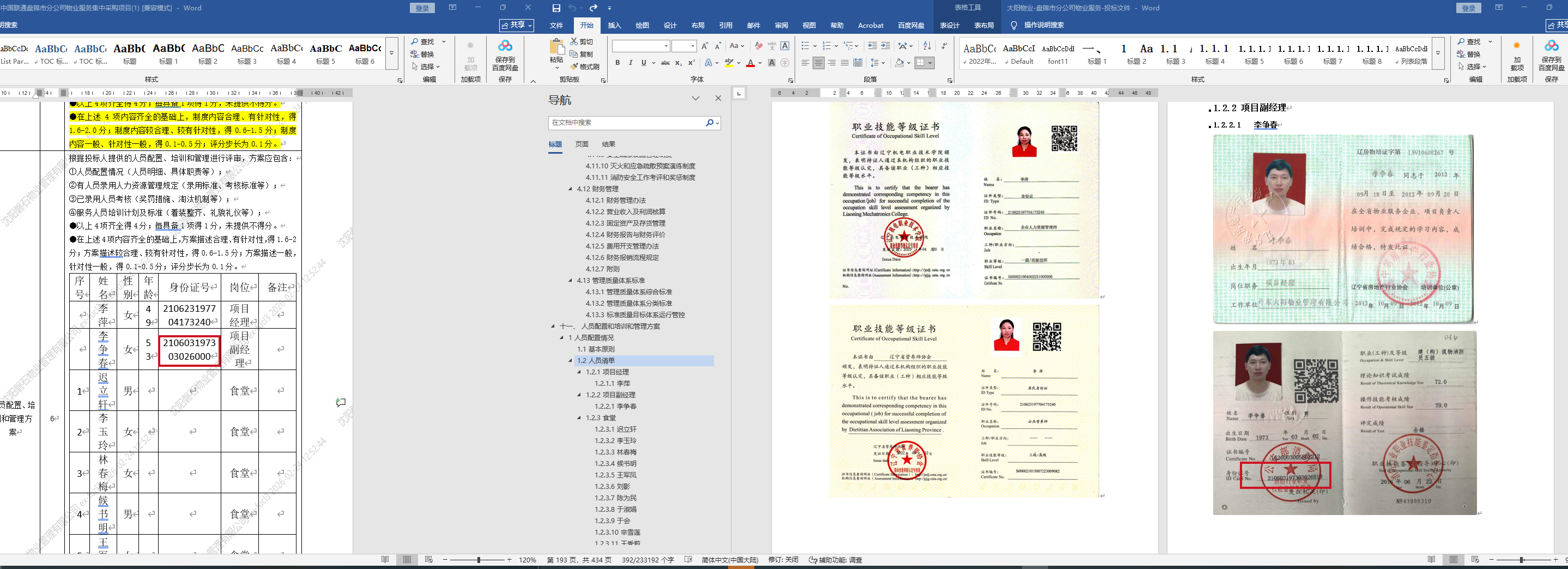Click the numbered list icon
Viewport: 1568px width, 569px height.
[827, 46]
